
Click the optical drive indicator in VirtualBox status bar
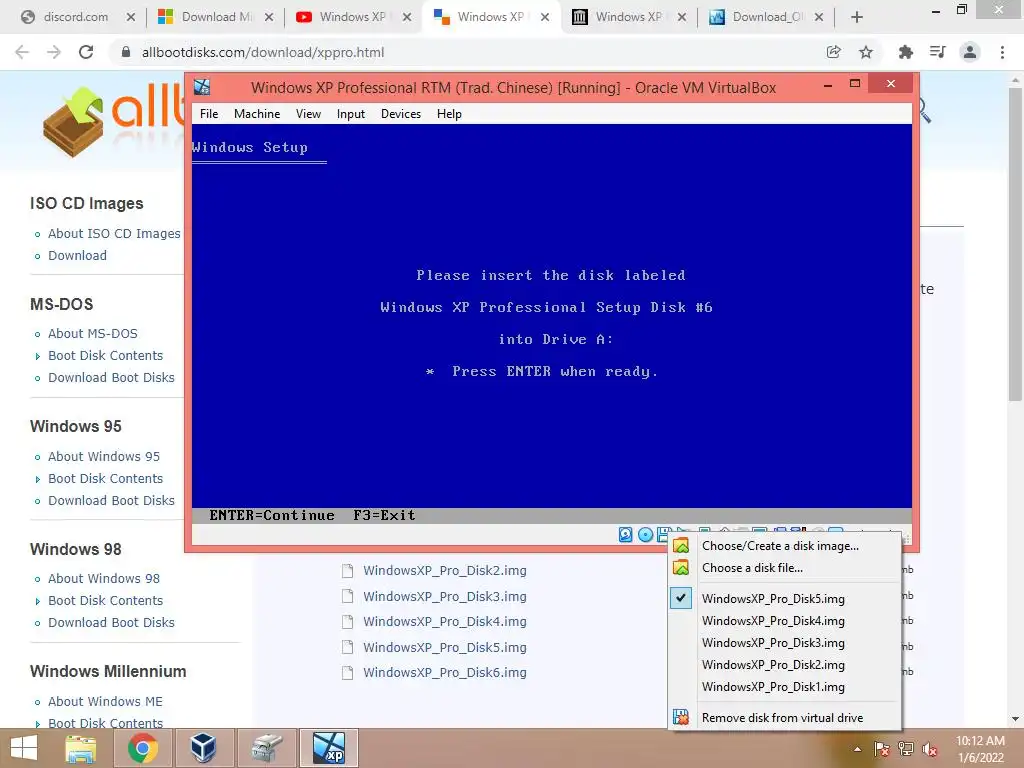coord(645,534)
